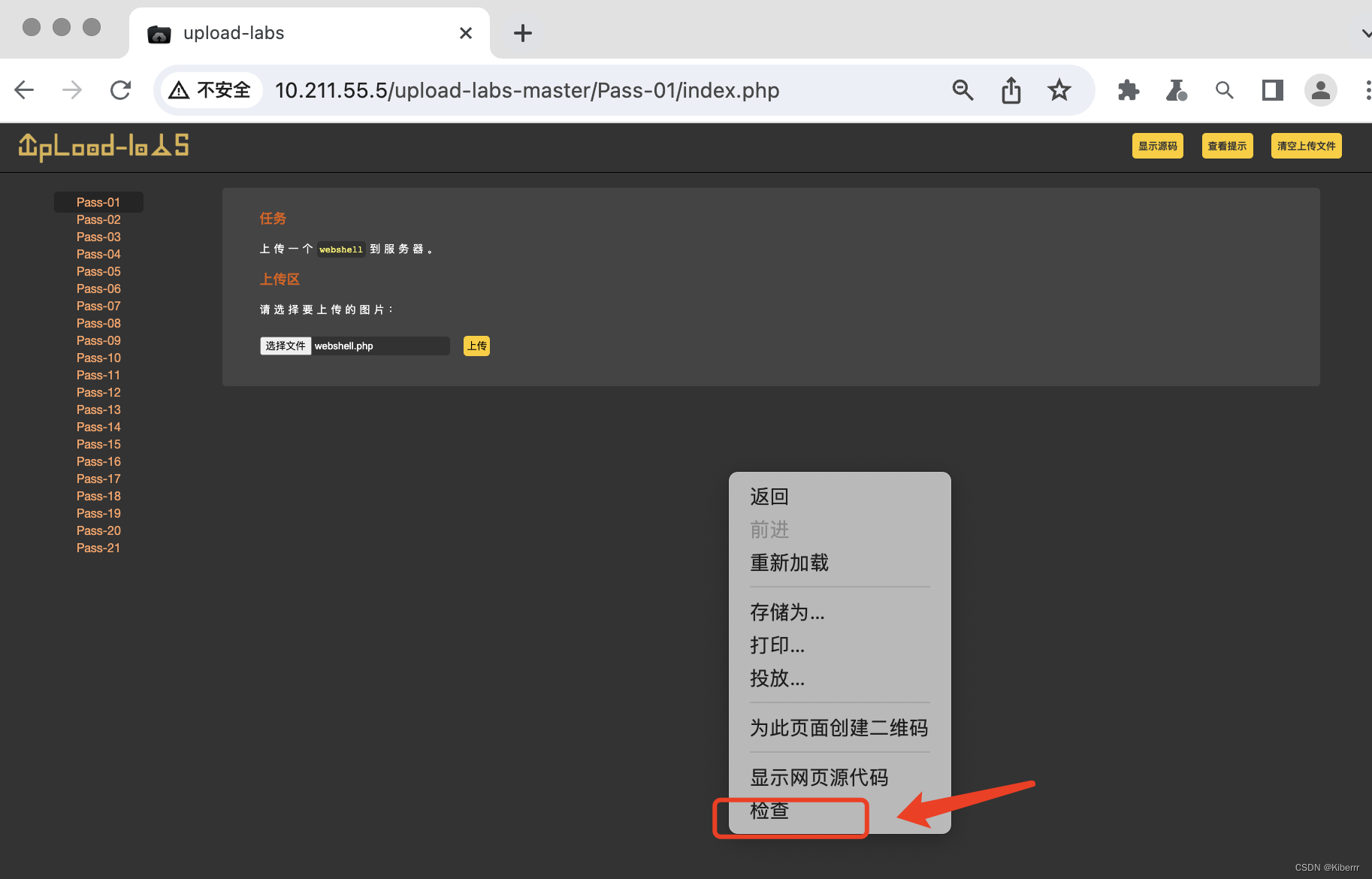Open the 不安全 site security info
1372x879 pixels.
pos(210,90)
